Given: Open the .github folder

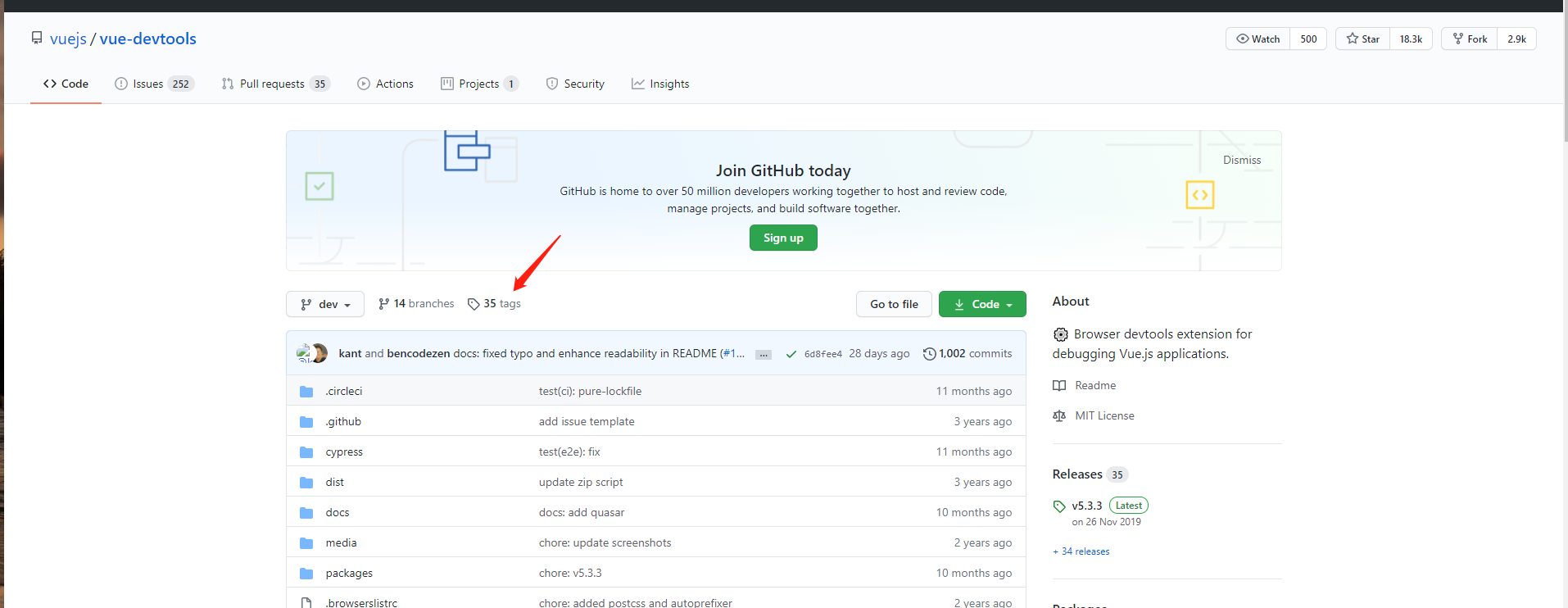Looking at the screenshot, I should (x=343, y=421).
